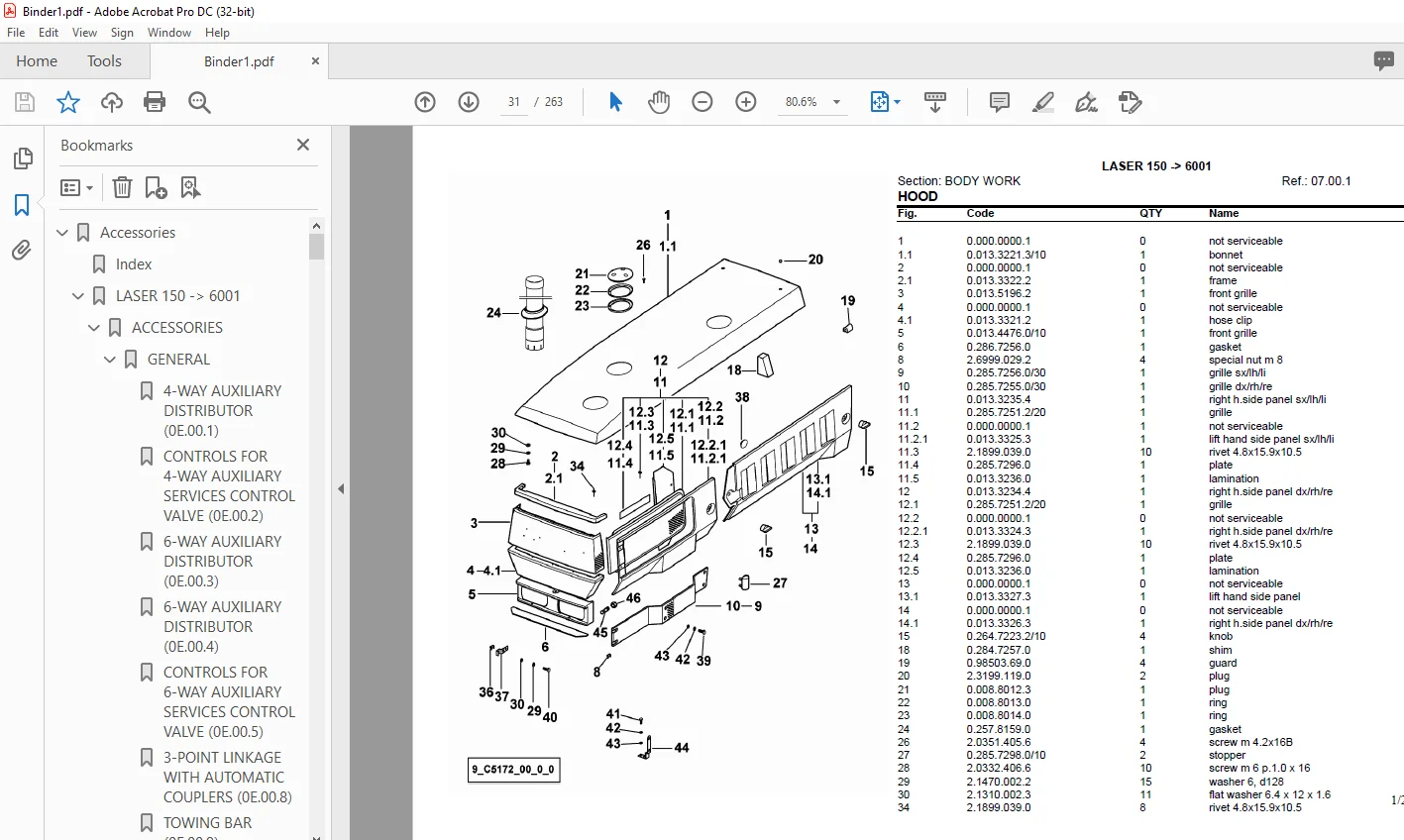1404x840 pixels.
Task: Switch to the Tools tab
Action: (x=104, y=61)
